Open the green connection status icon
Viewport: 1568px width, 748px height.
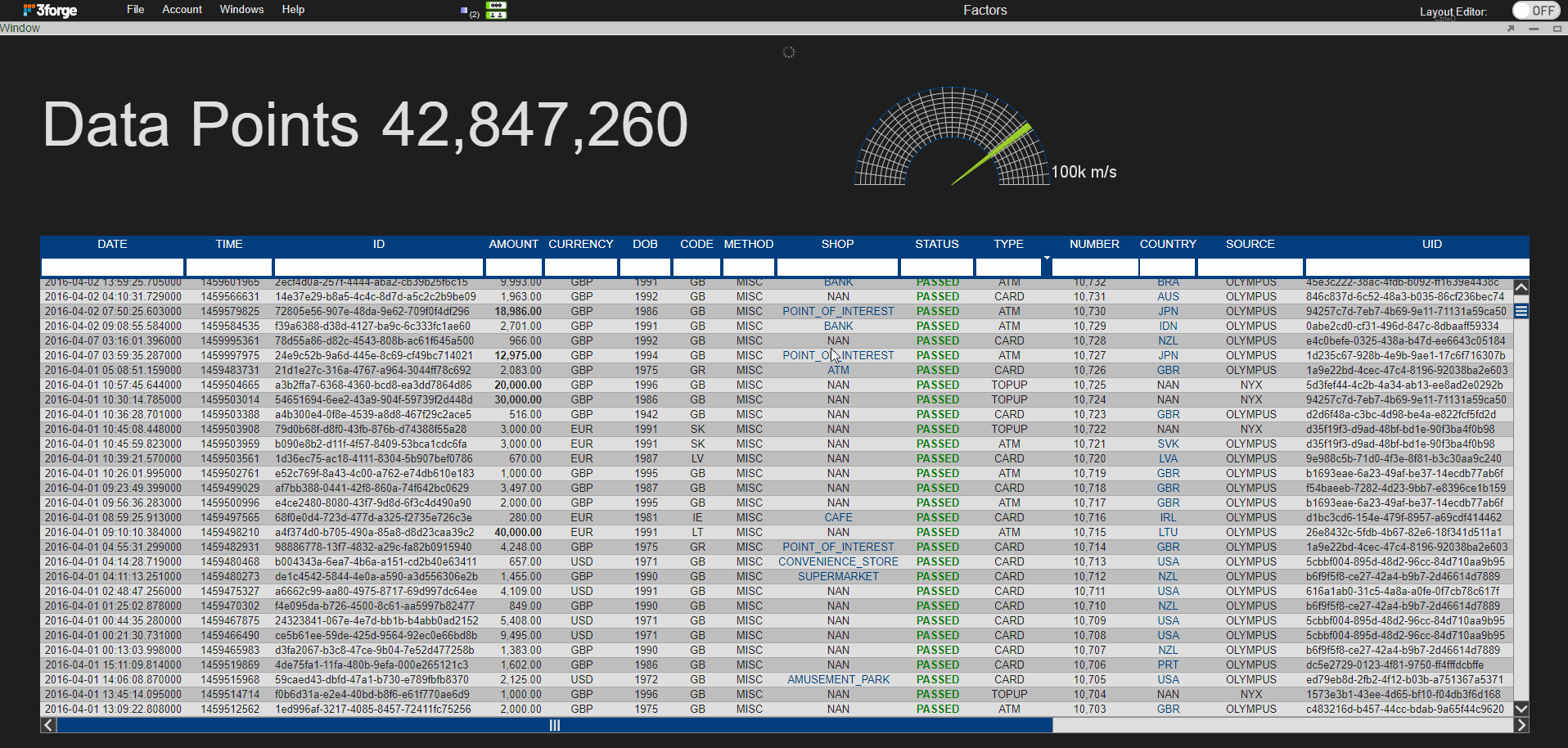[x=496, y=10]
